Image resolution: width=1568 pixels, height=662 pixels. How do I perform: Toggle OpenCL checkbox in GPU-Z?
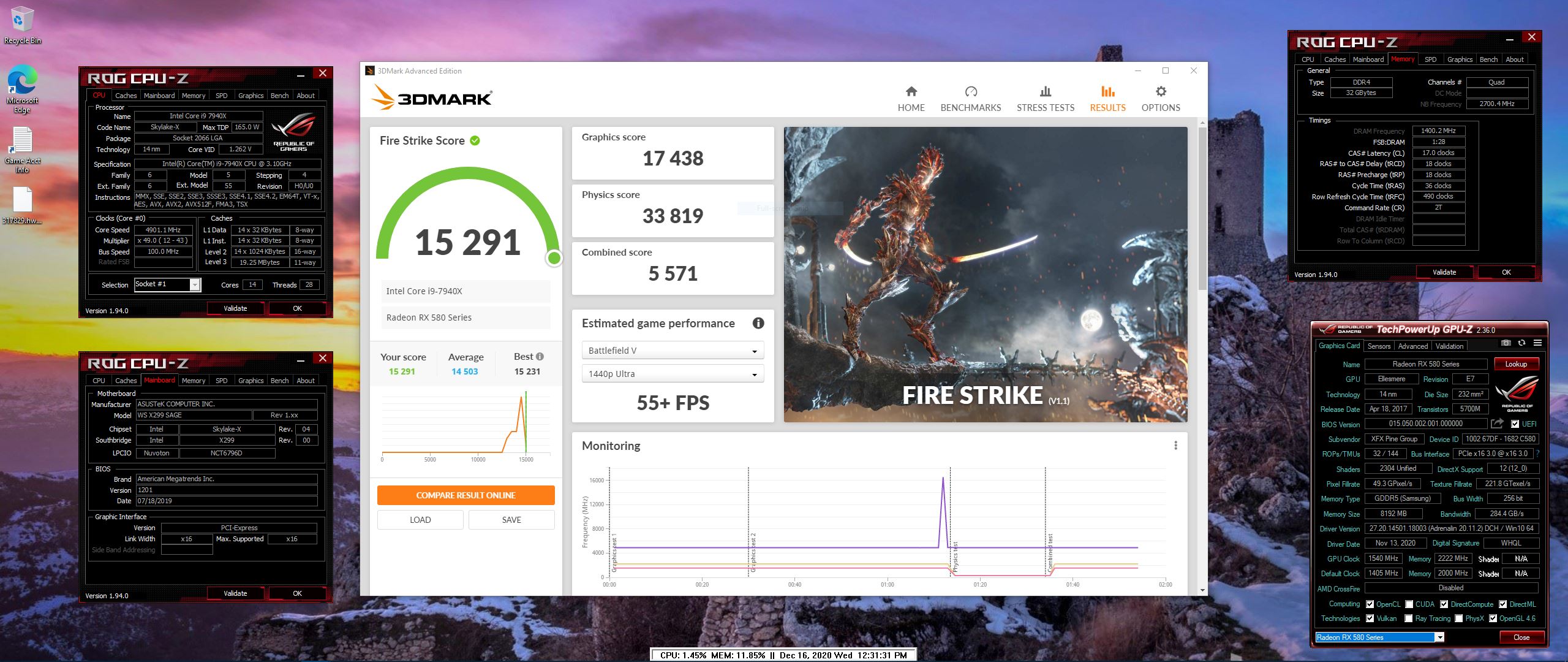1370,604
